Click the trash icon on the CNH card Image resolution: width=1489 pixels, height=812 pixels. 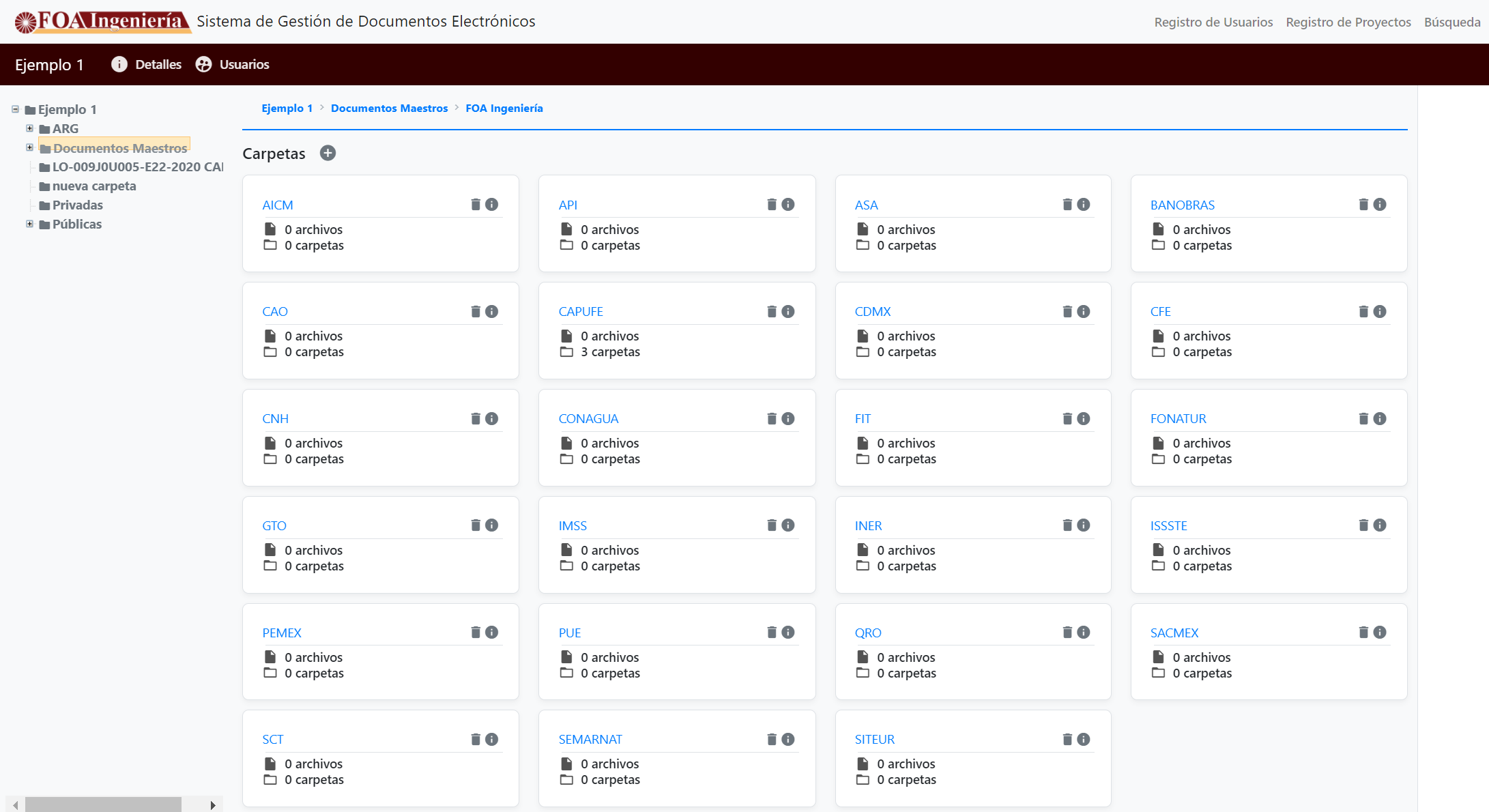[476, 419]
